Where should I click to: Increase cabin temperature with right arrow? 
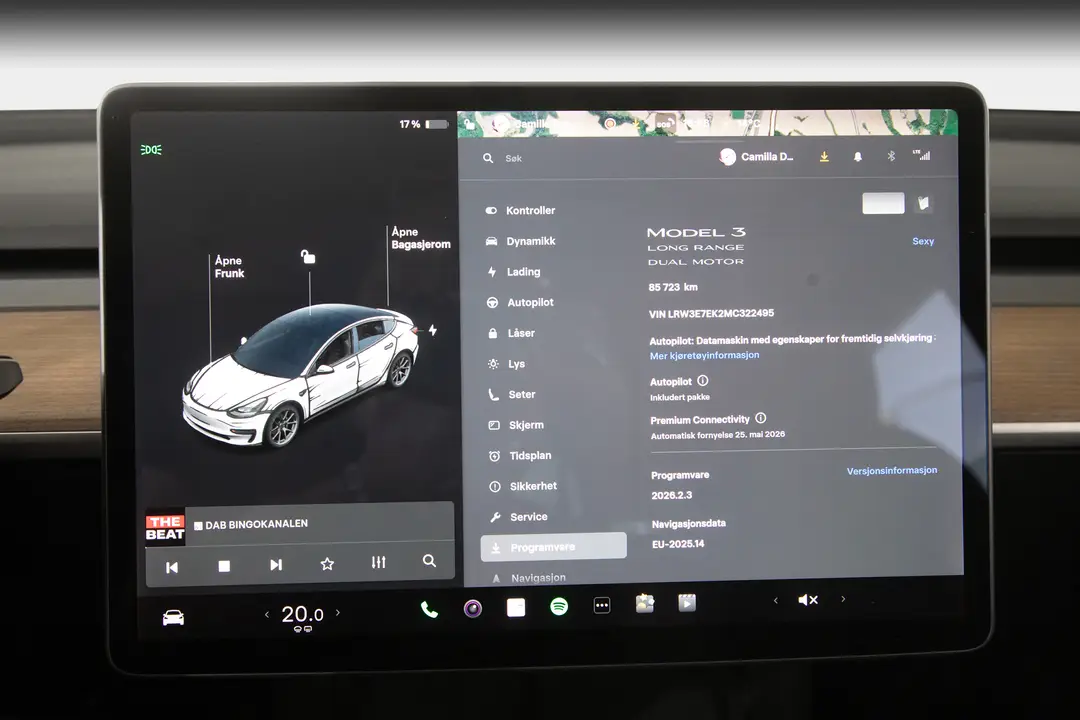click(338, 612)
